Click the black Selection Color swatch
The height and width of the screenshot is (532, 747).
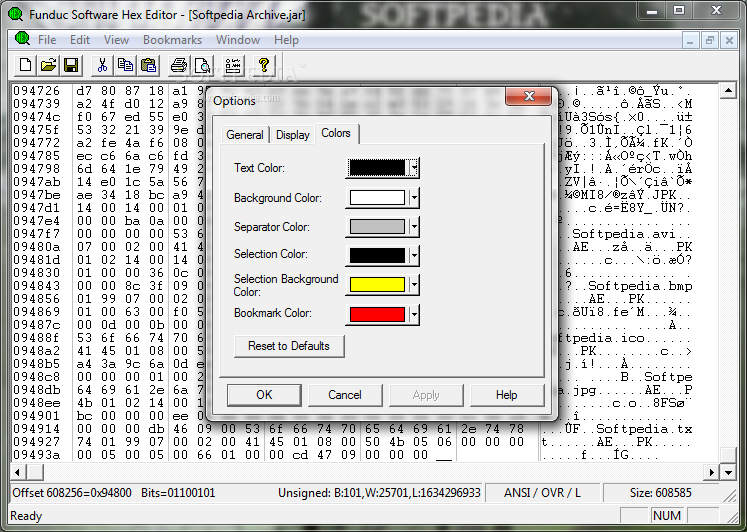coord(377,255)
